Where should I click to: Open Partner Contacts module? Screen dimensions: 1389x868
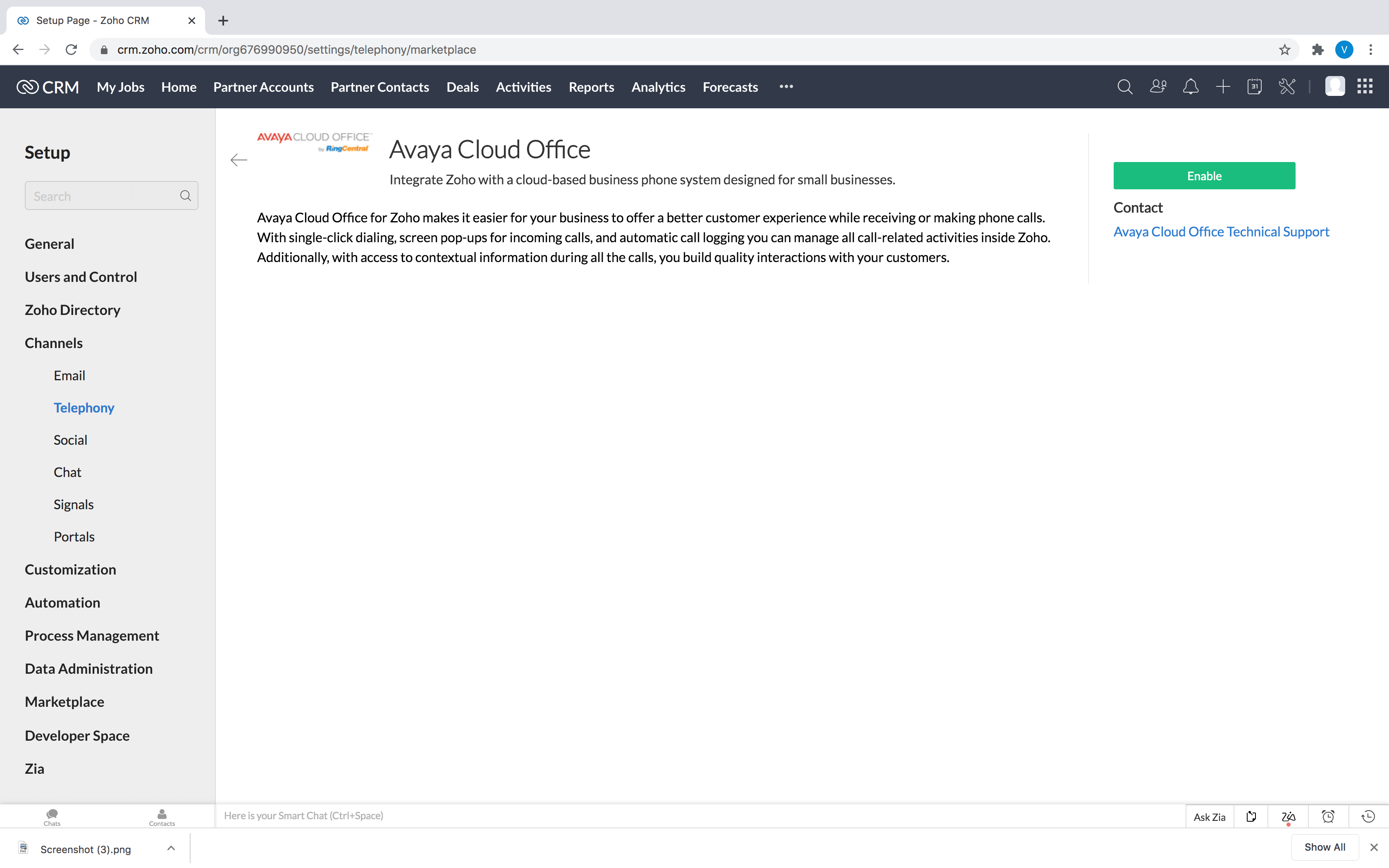[380, 87]
